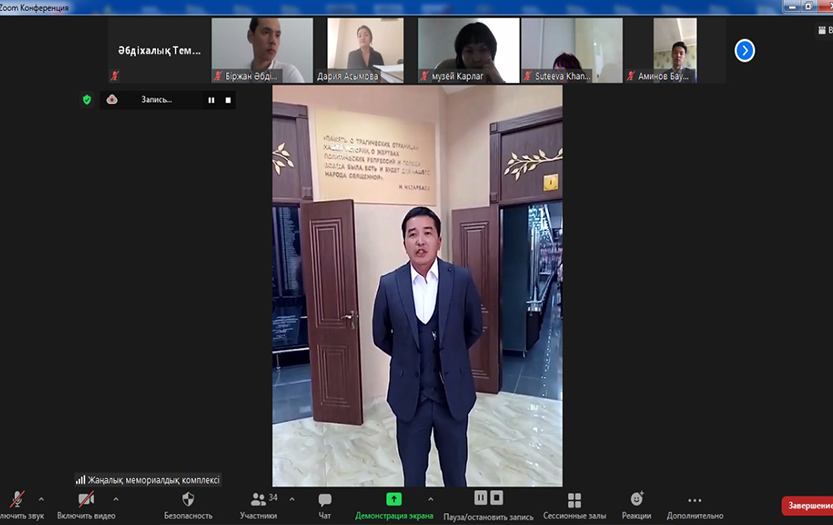Open Сессионные залы breakout rooms

[x=574, y=500]
